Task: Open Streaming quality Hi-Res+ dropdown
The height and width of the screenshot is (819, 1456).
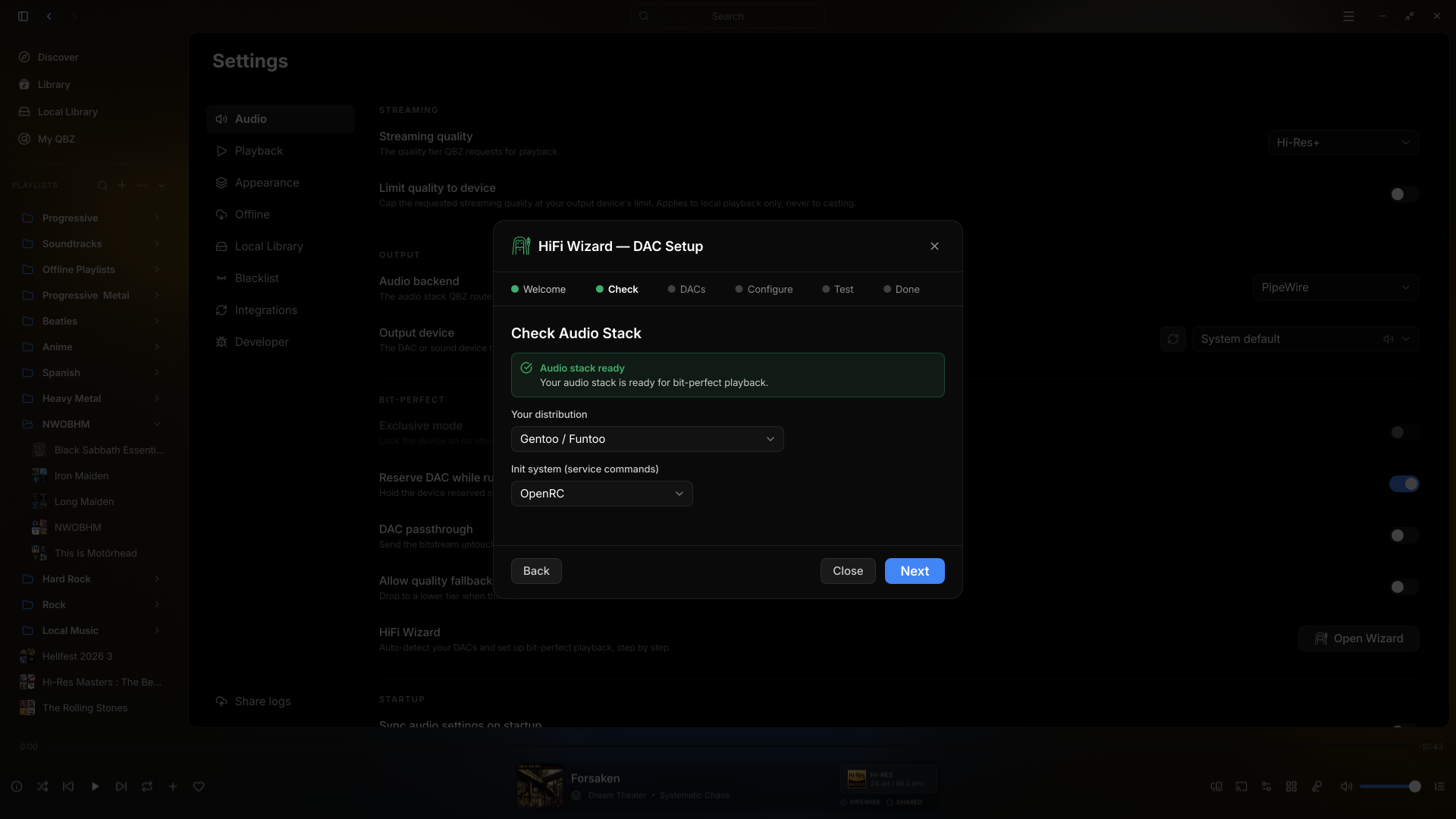Action: [x=1343, y=143]
